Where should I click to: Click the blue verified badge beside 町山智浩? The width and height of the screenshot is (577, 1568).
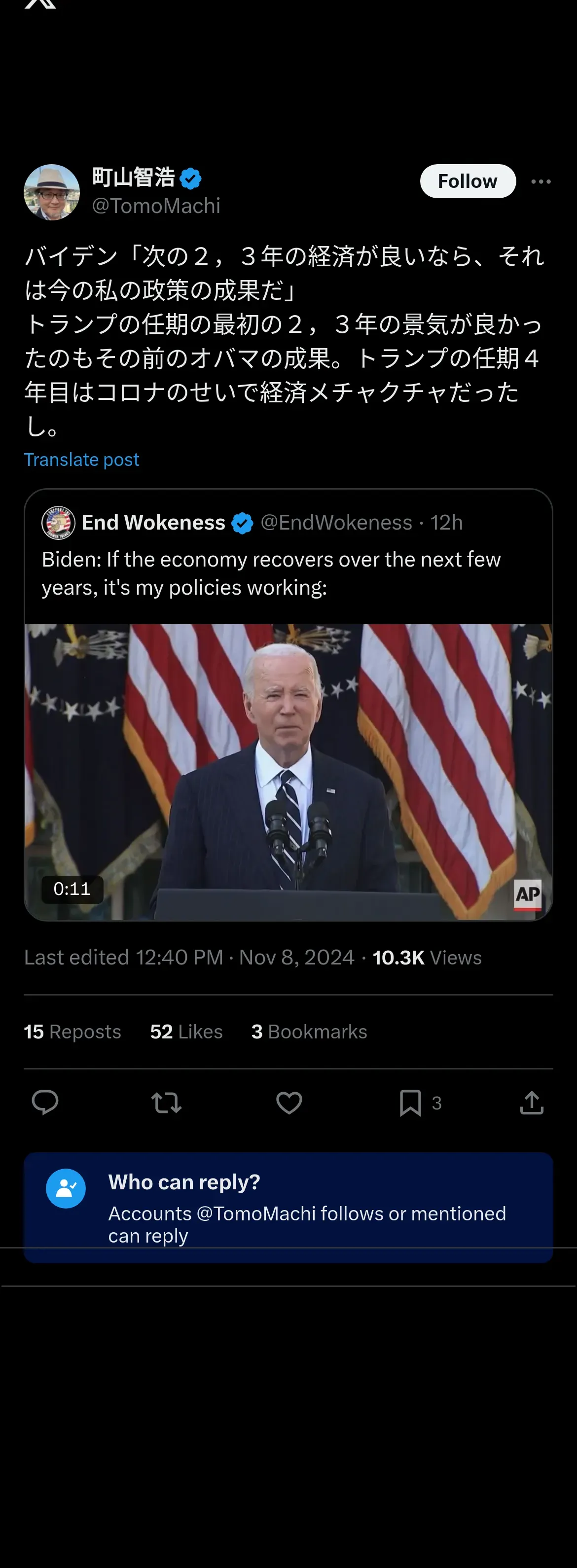(191, 178)
